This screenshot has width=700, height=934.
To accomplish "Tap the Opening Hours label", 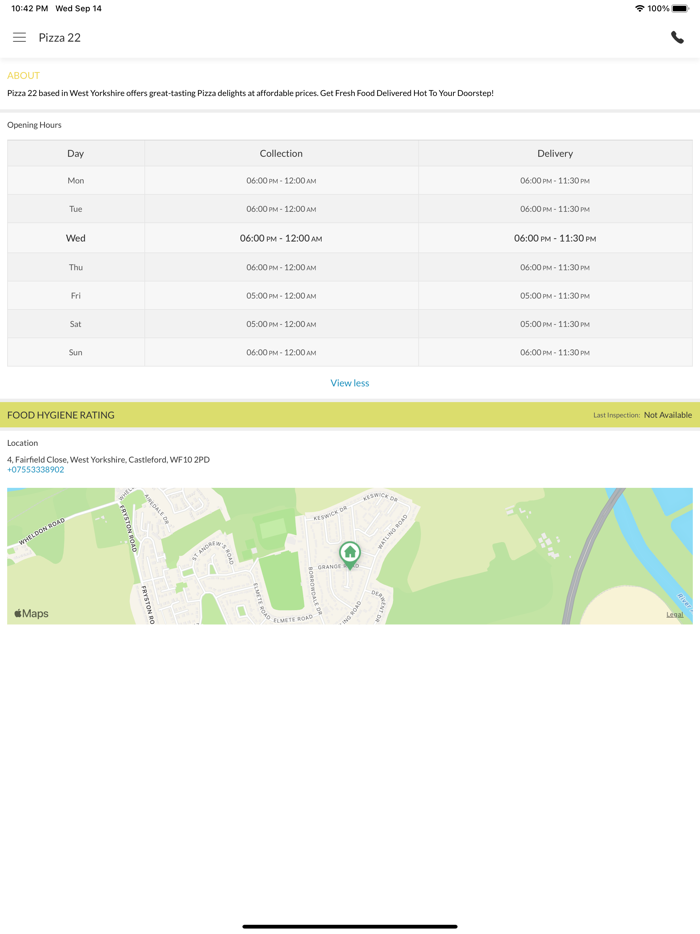I will [x=34, y=124].
